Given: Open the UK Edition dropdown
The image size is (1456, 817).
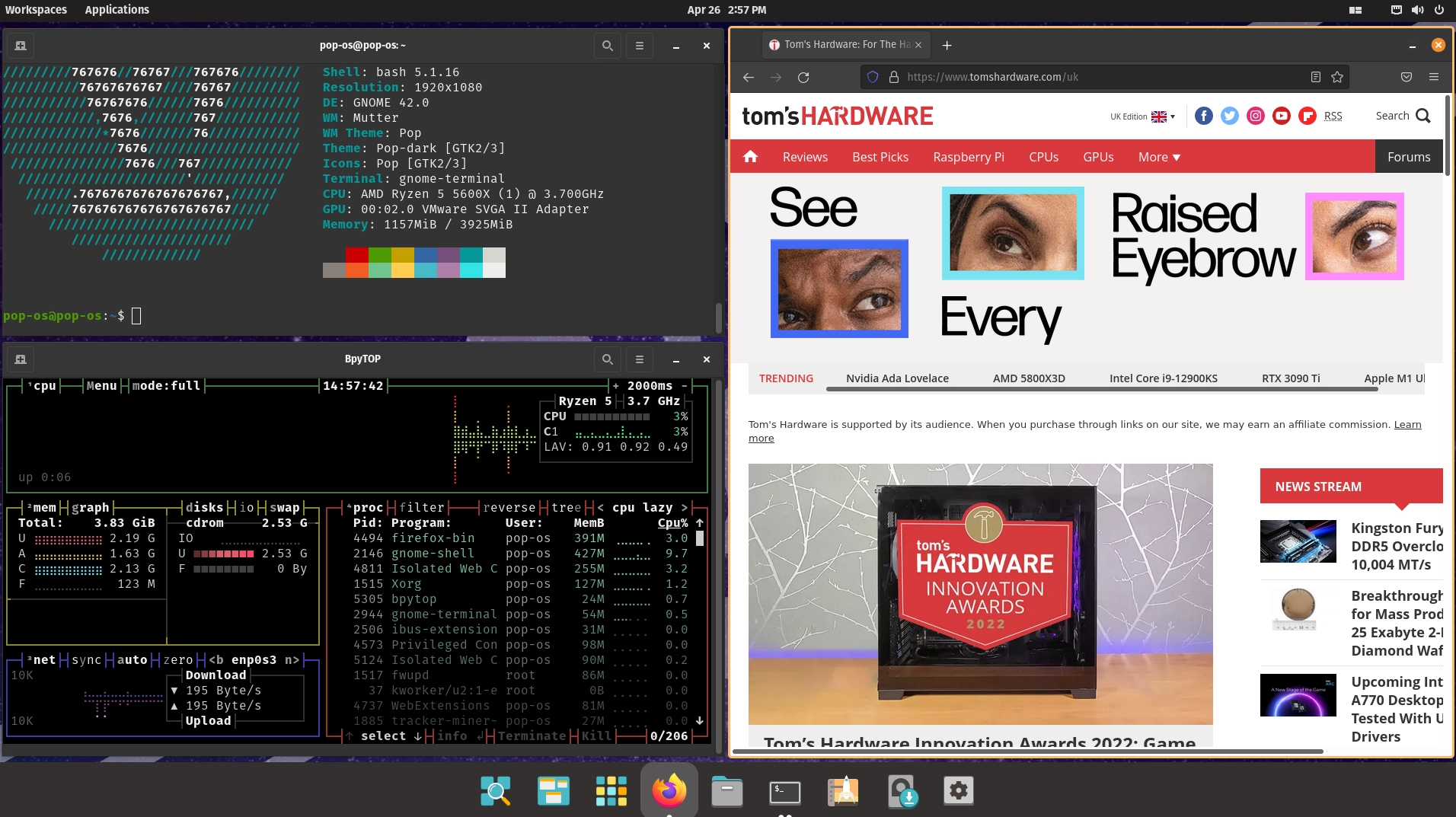Looking at the screenshot, I should point(1142,116).
